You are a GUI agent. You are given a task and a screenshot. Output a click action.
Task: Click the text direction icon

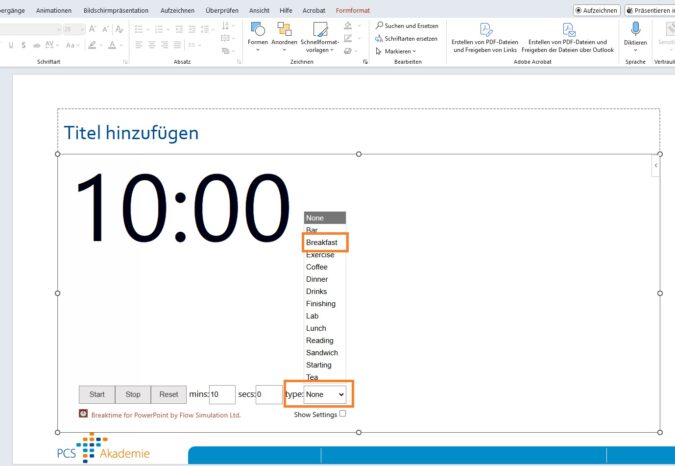pos(225,26)
